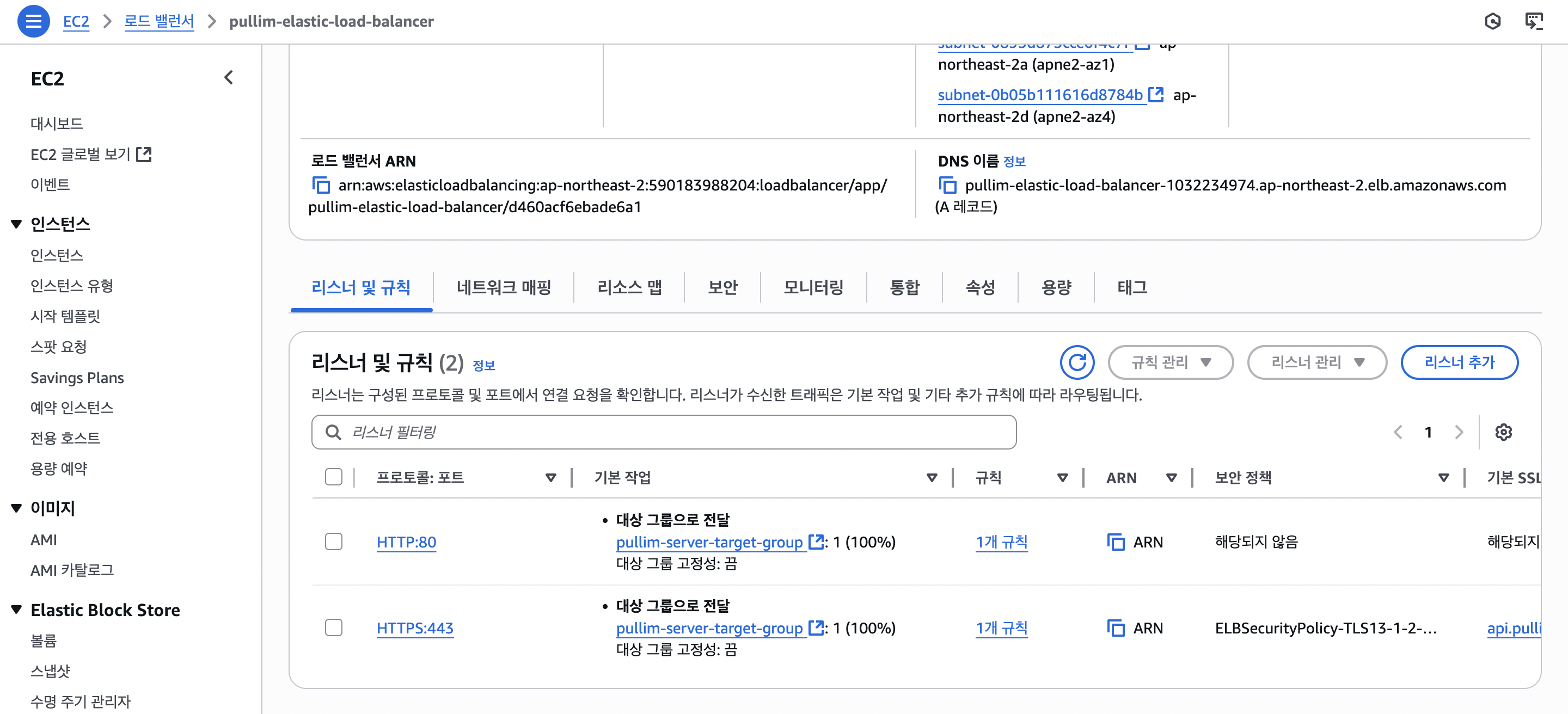Screen dimensions: 1568x714
Task: Open the HTTPS:443 listener link
Action: coord(414,627)
